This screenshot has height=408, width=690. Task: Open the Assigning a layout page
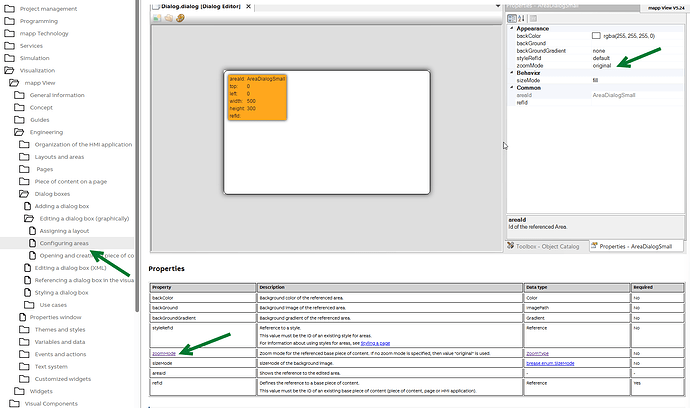pos(64,231)
